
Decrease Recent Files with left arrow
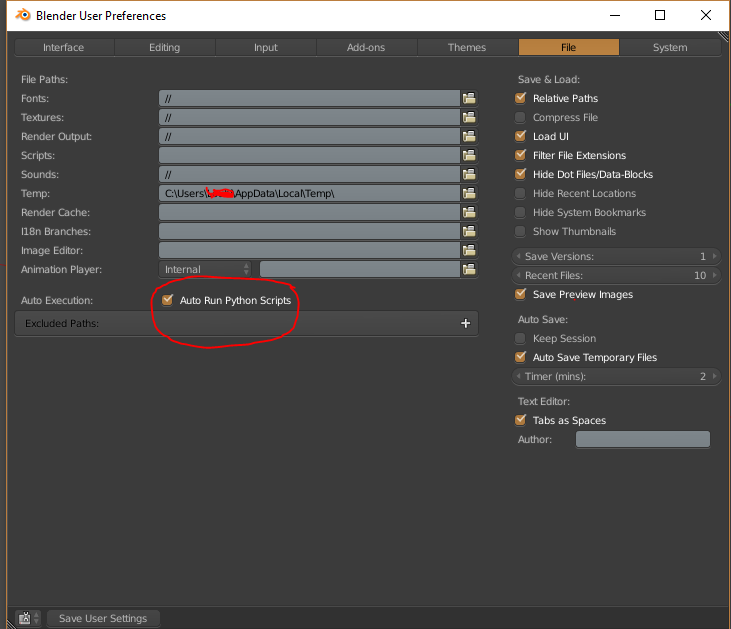(518, 275)
